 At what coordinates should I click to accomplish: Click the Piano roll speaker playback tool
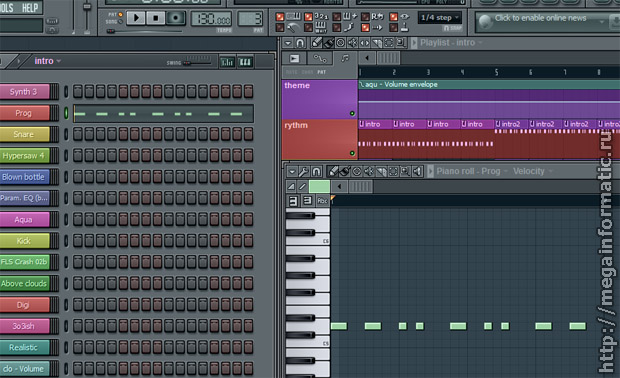click(417, 171)
